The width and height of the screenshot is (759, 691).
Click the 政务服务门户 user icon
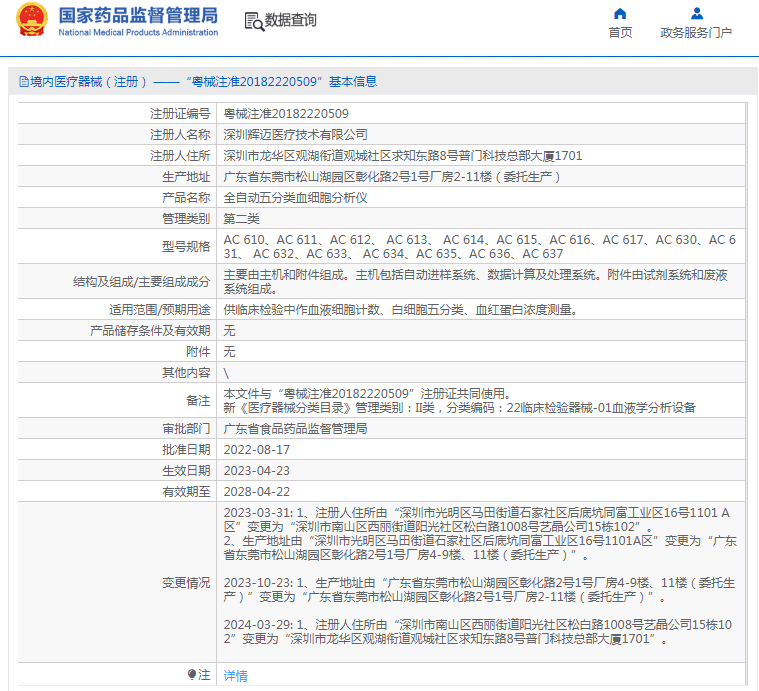(x=697, y=13)
